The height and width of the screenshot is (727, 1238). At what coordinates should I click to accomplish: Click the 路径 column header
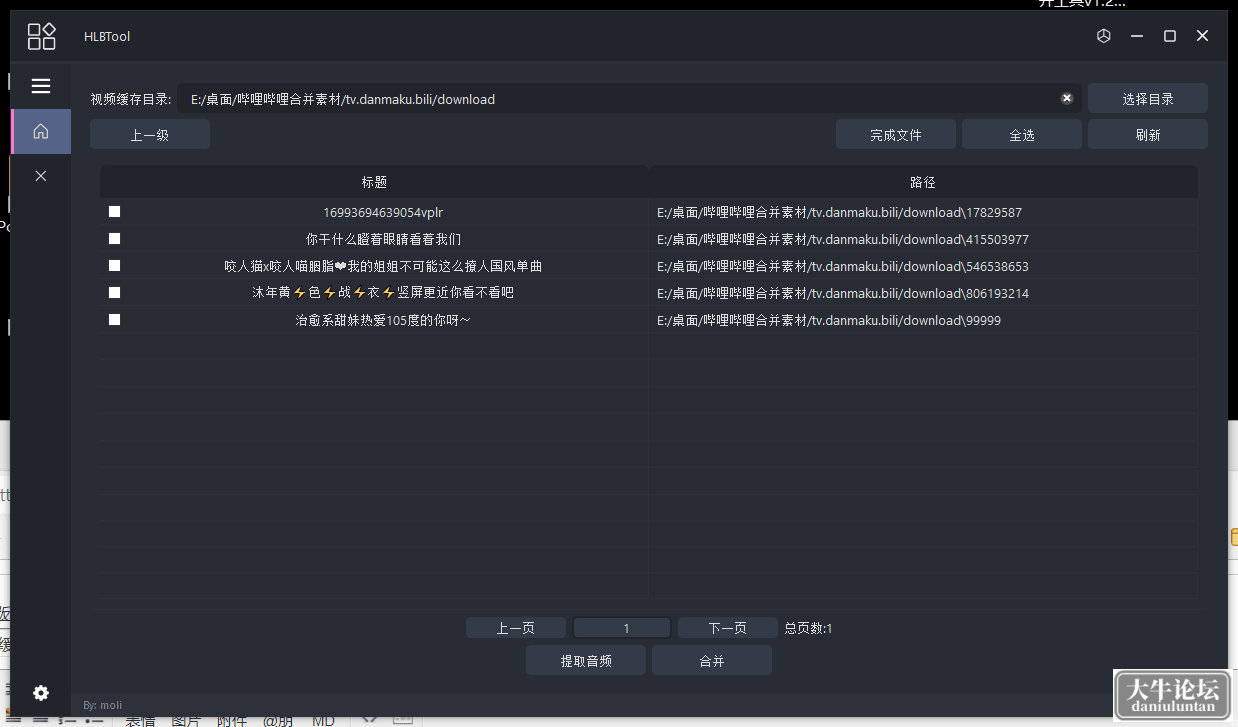(923, 182)
